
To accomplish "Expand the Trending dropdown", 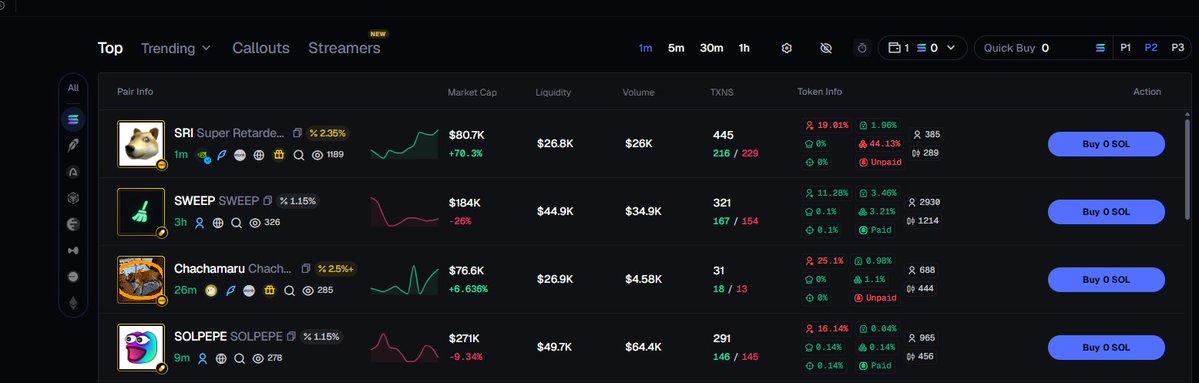I will coord(175,48).
